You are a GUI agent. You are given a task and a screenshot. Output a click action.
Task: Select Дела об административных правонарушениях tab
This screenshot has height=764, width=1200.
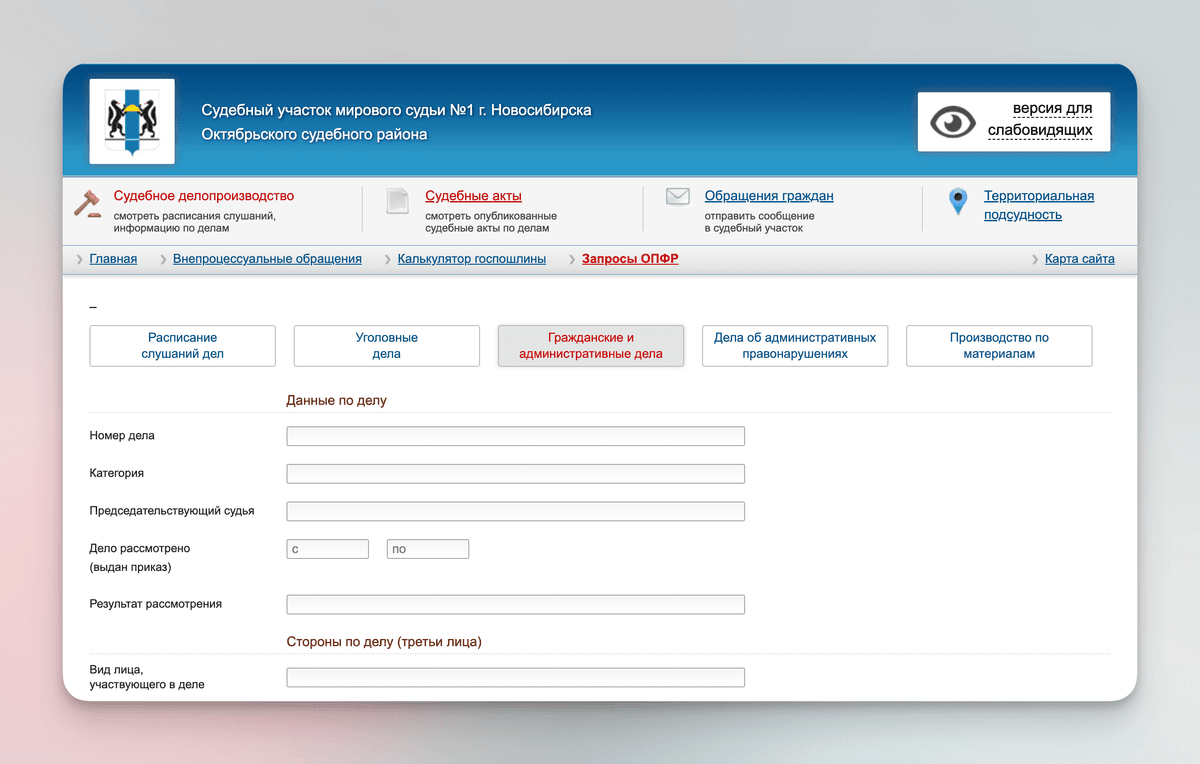pyautogui.click(x=795, y=346)
